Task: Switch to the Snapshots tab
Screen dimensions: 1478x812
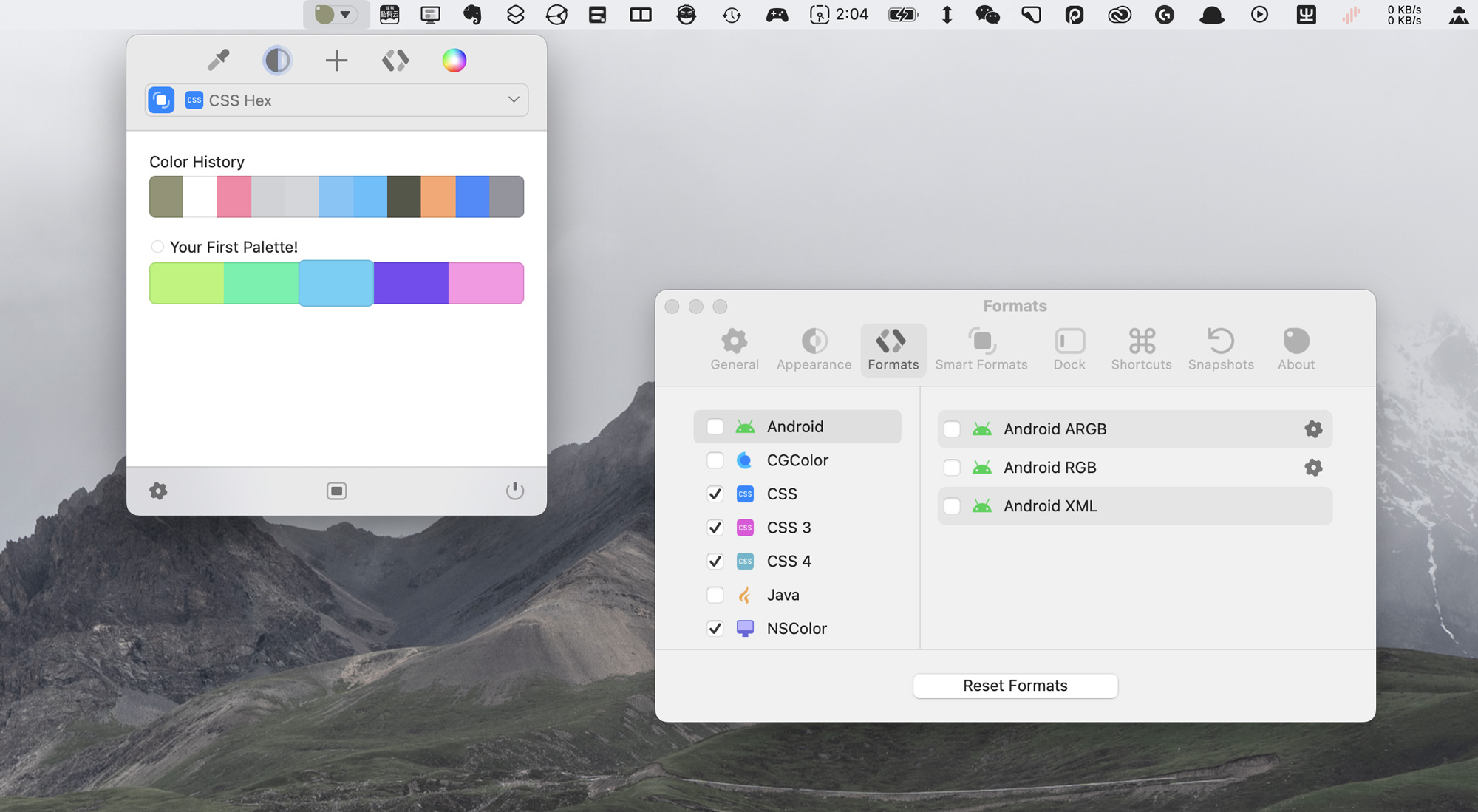Action: 1221,349
